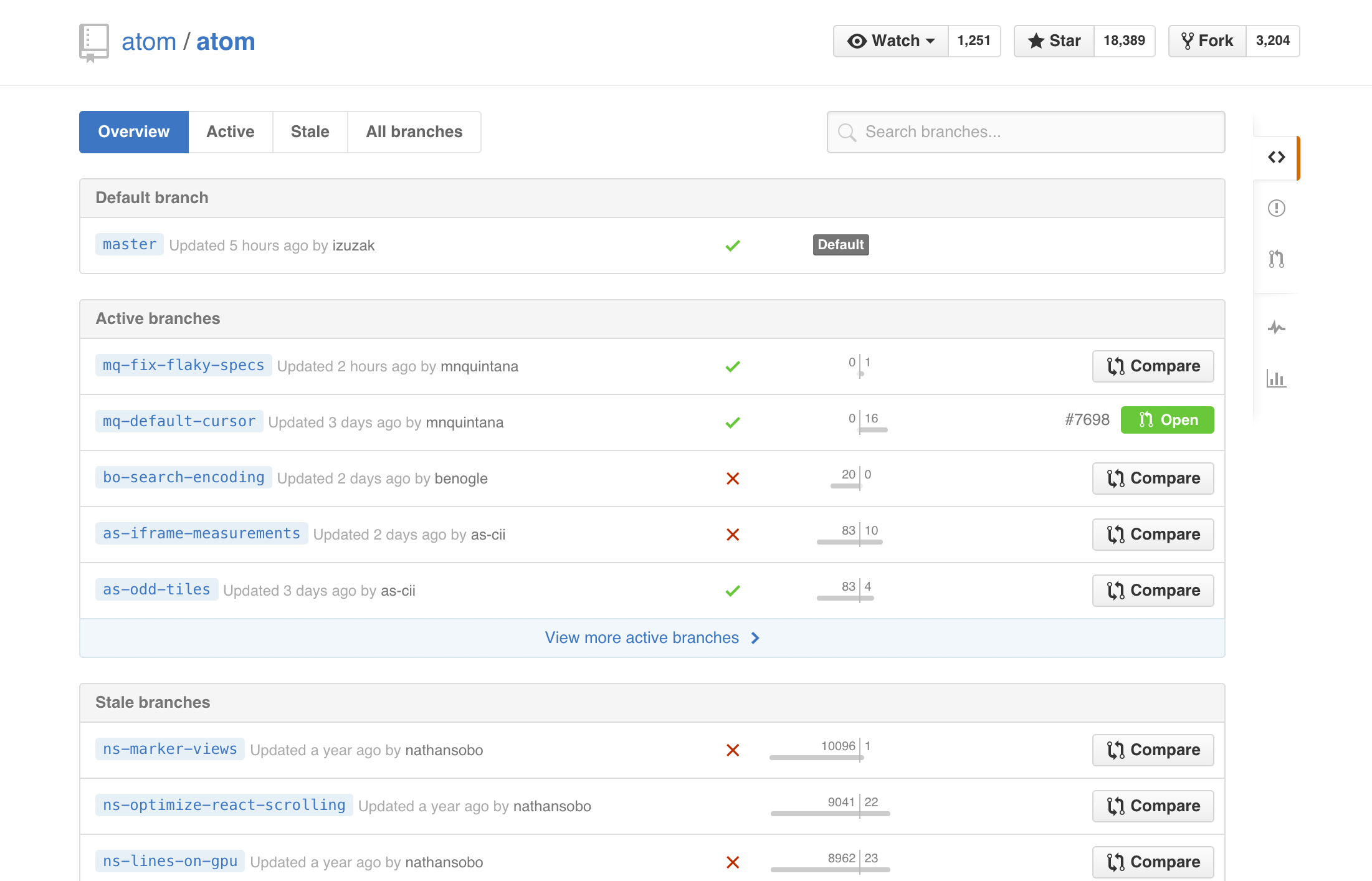Switch to the All branches tab

(414, 132)
